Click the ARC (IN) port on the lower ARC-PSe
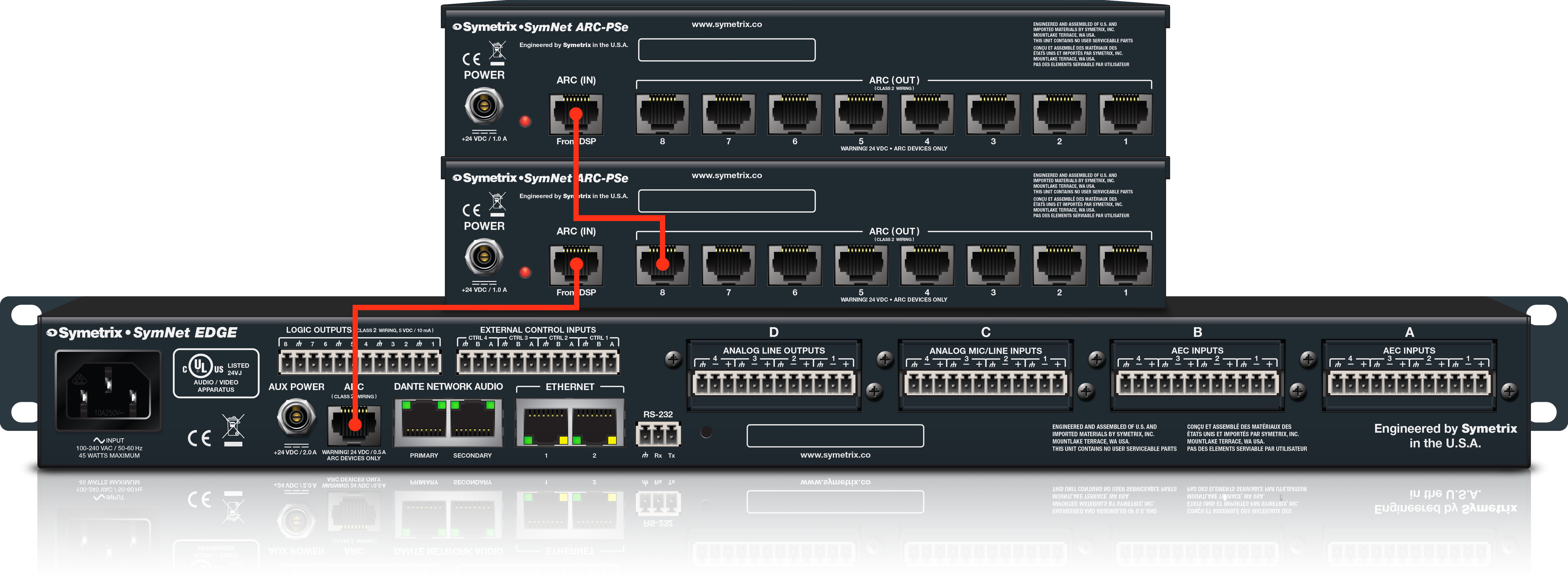 click(x=576, y=265)
